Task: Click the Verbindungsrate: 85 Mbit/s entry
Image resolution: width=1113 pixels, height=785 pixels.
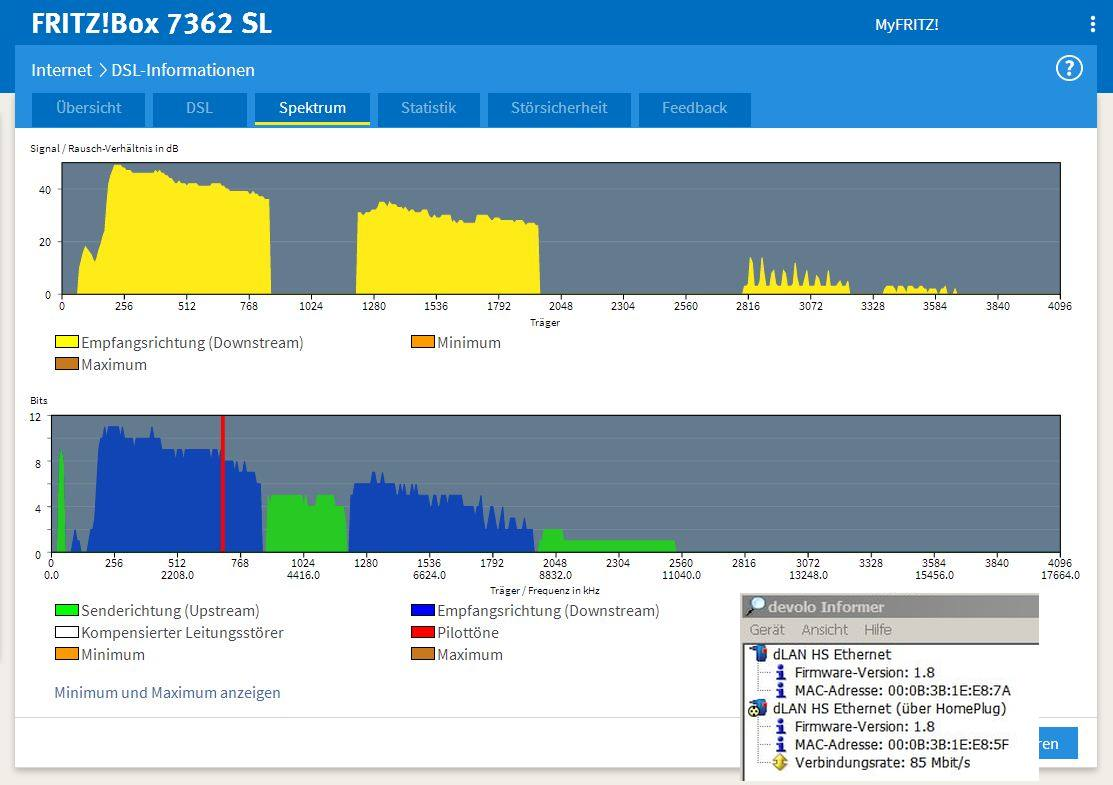Action: (882, 763)
